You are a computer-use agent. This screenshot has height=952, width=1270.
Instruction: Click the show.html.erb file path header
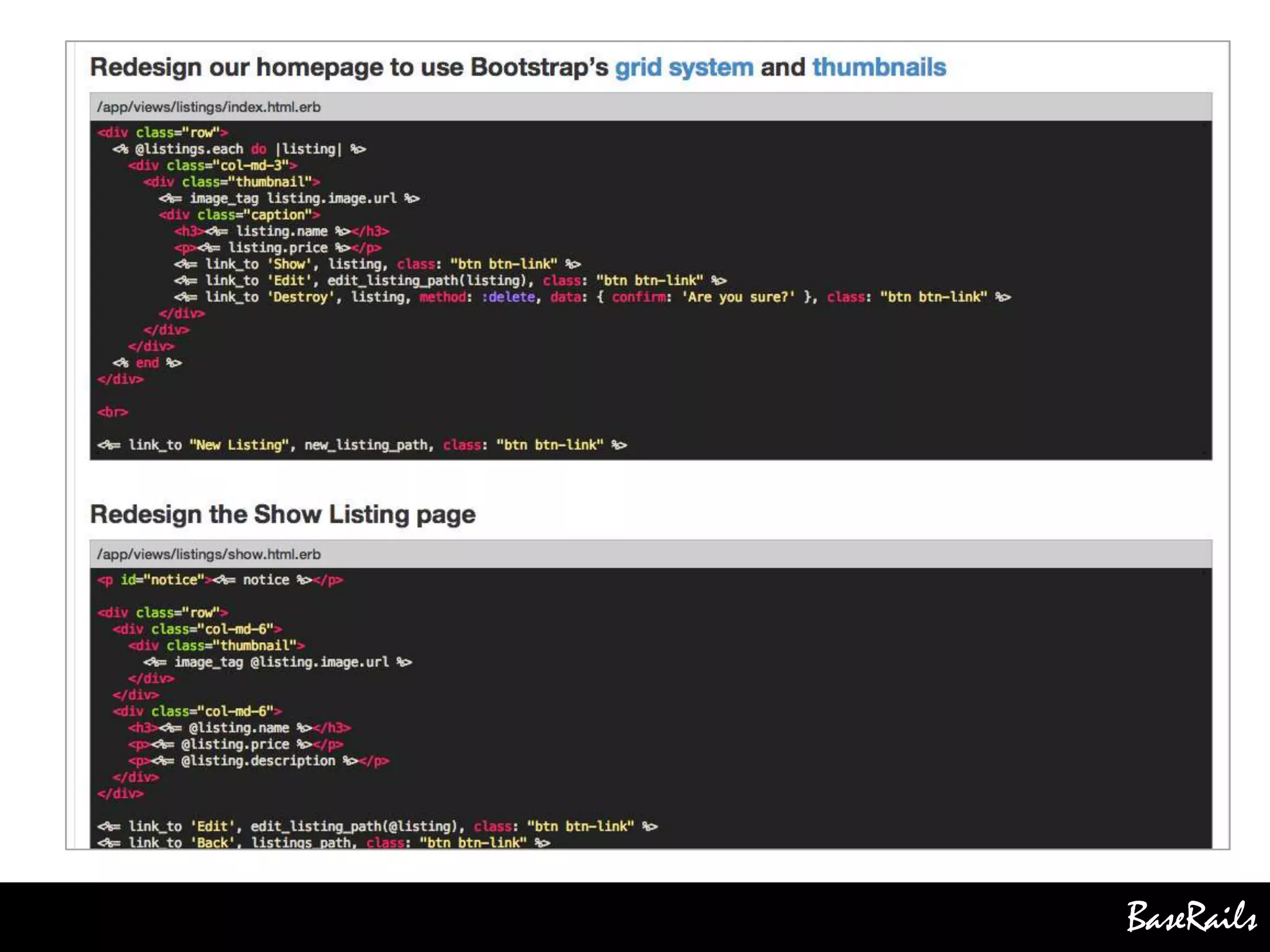coord(209,554)
